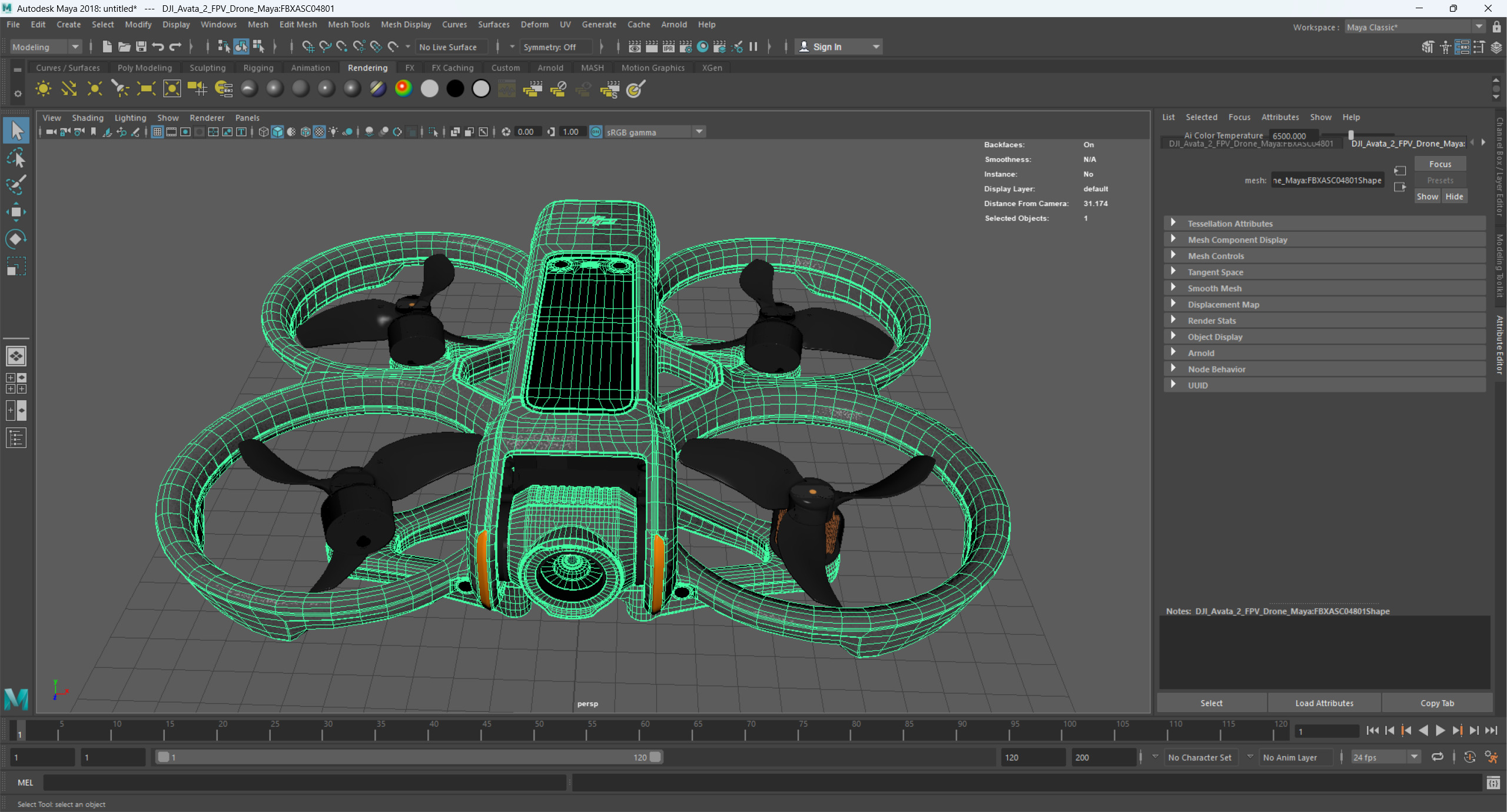Activate the Scale tool in the toolbox
The image size is (1507, 812).
[x=16, y=266]
